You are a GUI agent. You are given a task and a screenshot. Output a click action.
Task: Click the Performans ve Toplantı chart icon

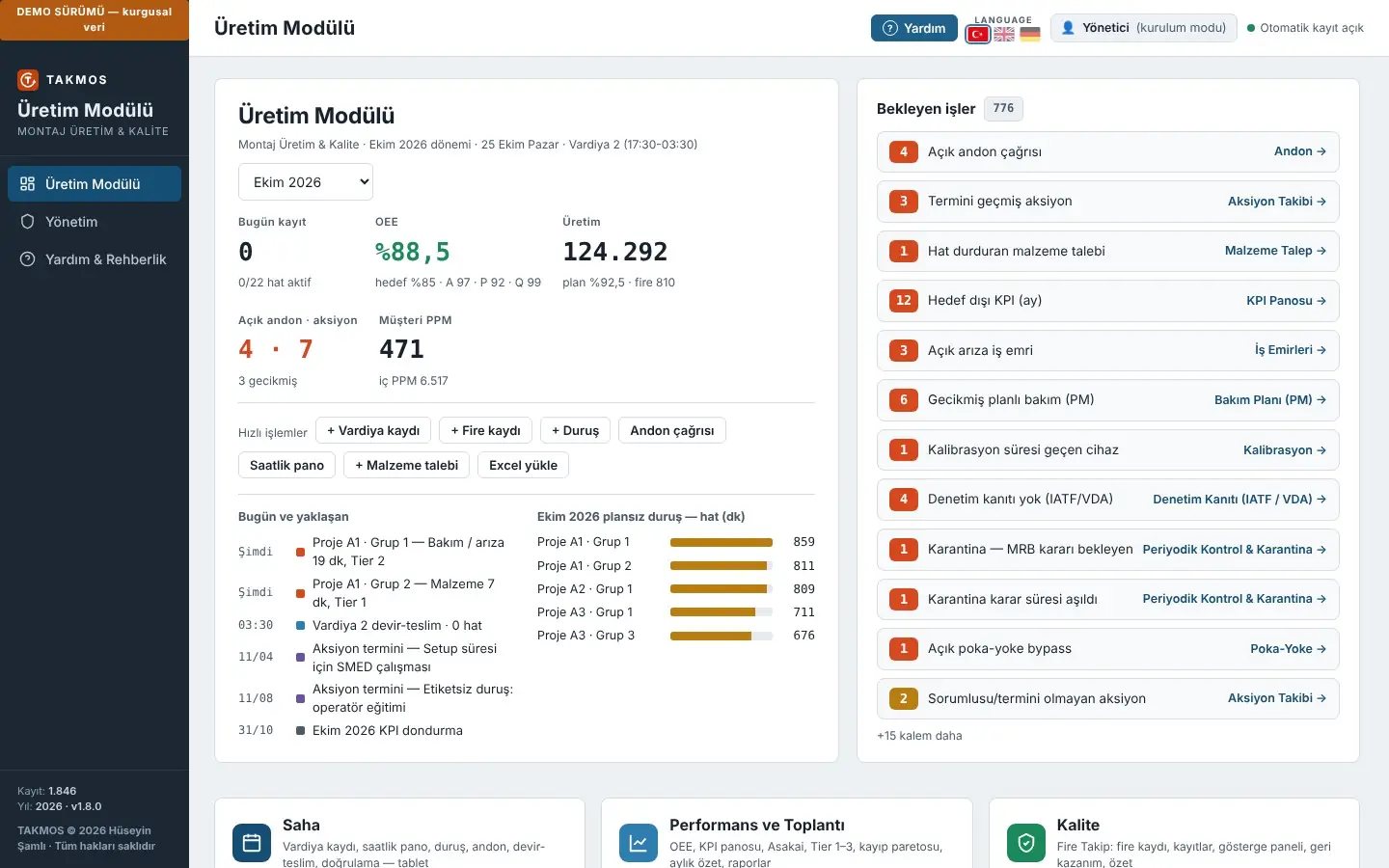point(639,843)
